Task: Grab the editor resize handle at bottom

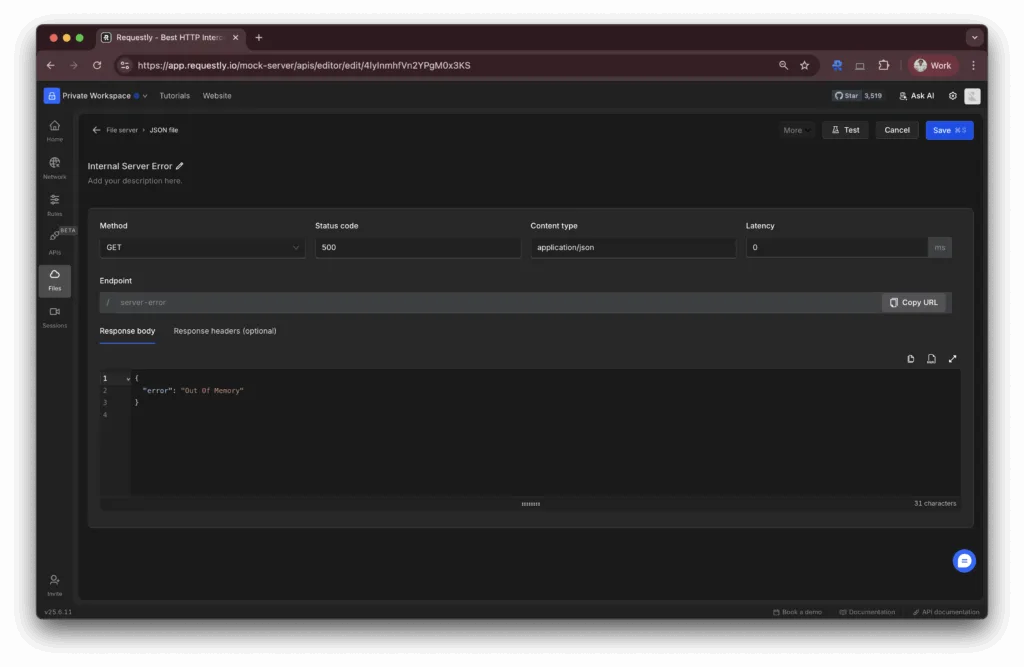Action: (x=530, y=504)
